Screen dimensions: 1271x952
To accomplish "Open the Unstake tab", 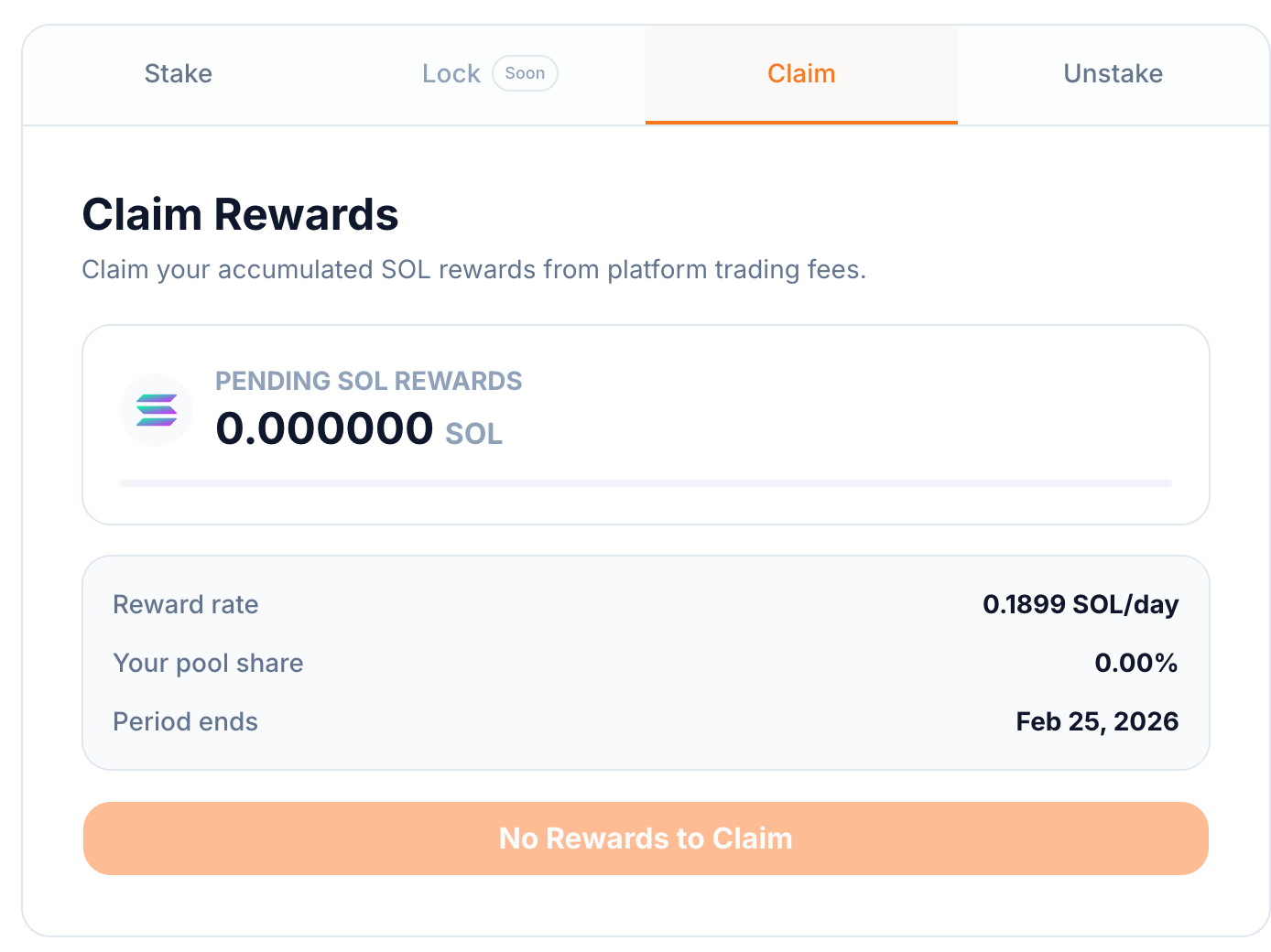I will point(1113,73).
